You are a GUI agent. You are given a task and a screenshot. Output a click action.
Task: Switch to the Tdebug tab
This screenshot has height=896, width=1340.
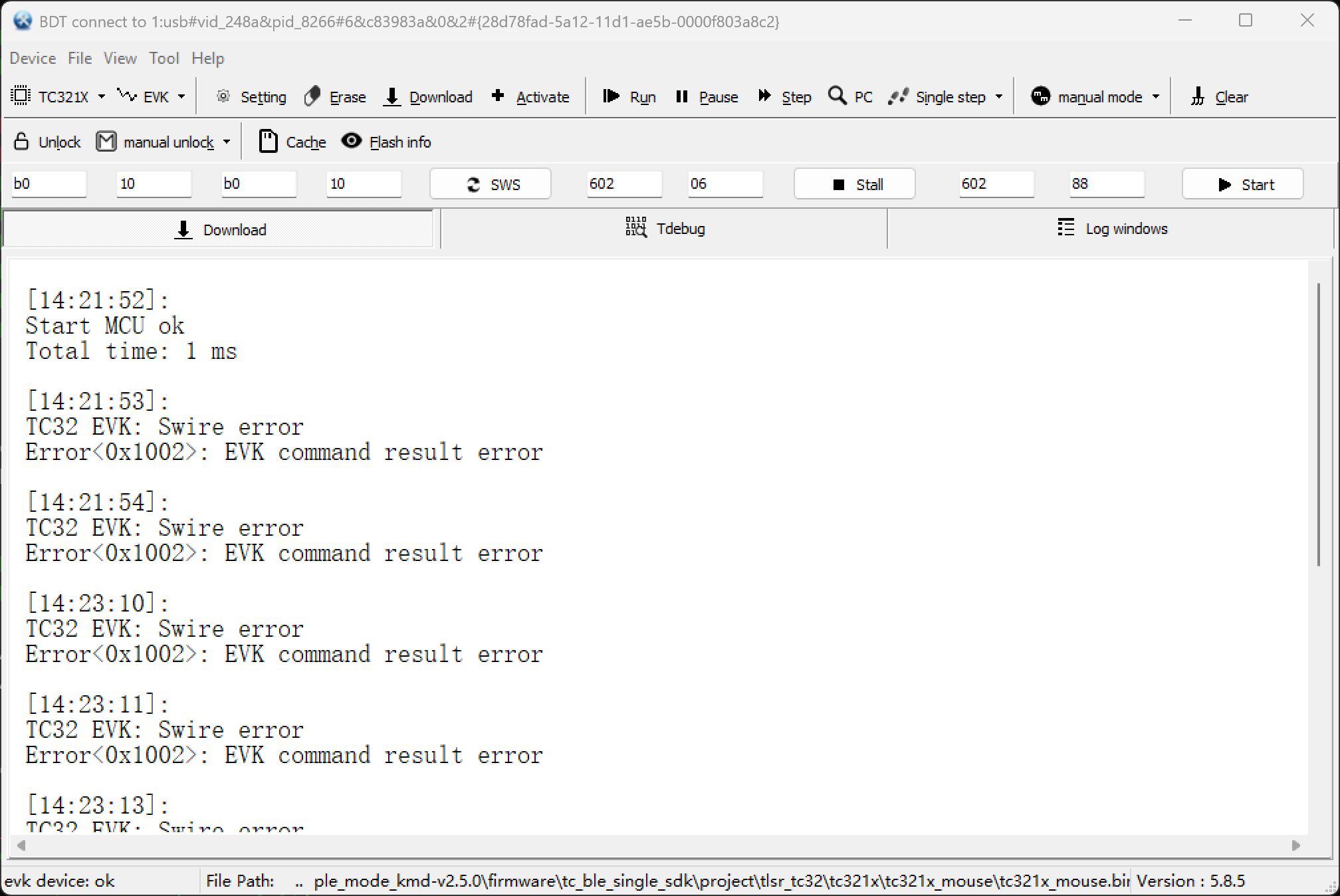pos(665,229)
